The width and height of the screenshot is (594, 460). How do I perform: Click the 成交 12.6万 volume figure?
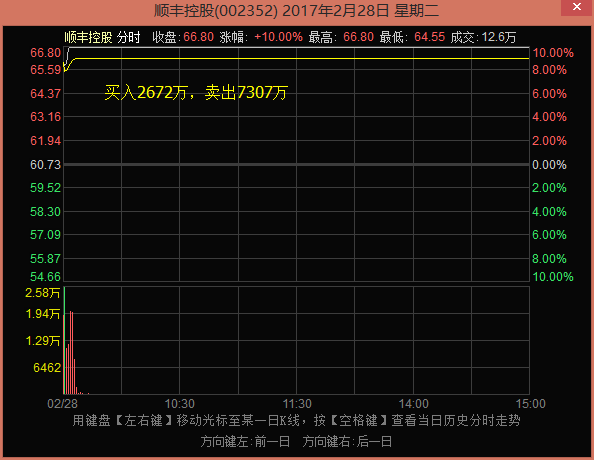pyautogui.click(x=499, y=37)
